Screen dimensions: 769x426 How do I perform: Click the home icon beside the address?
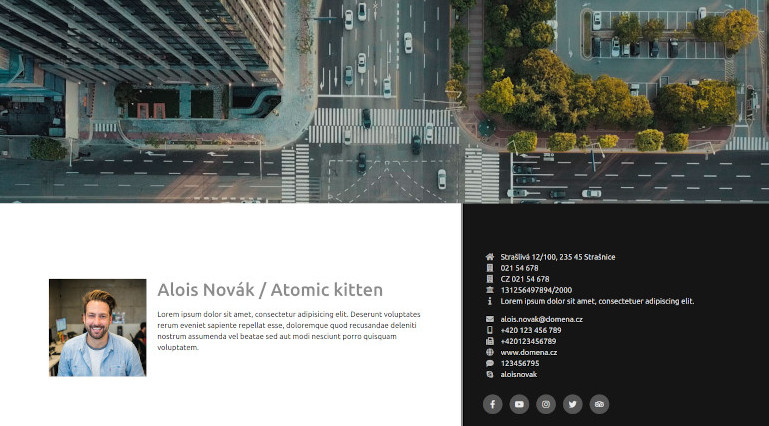point(490,257)
